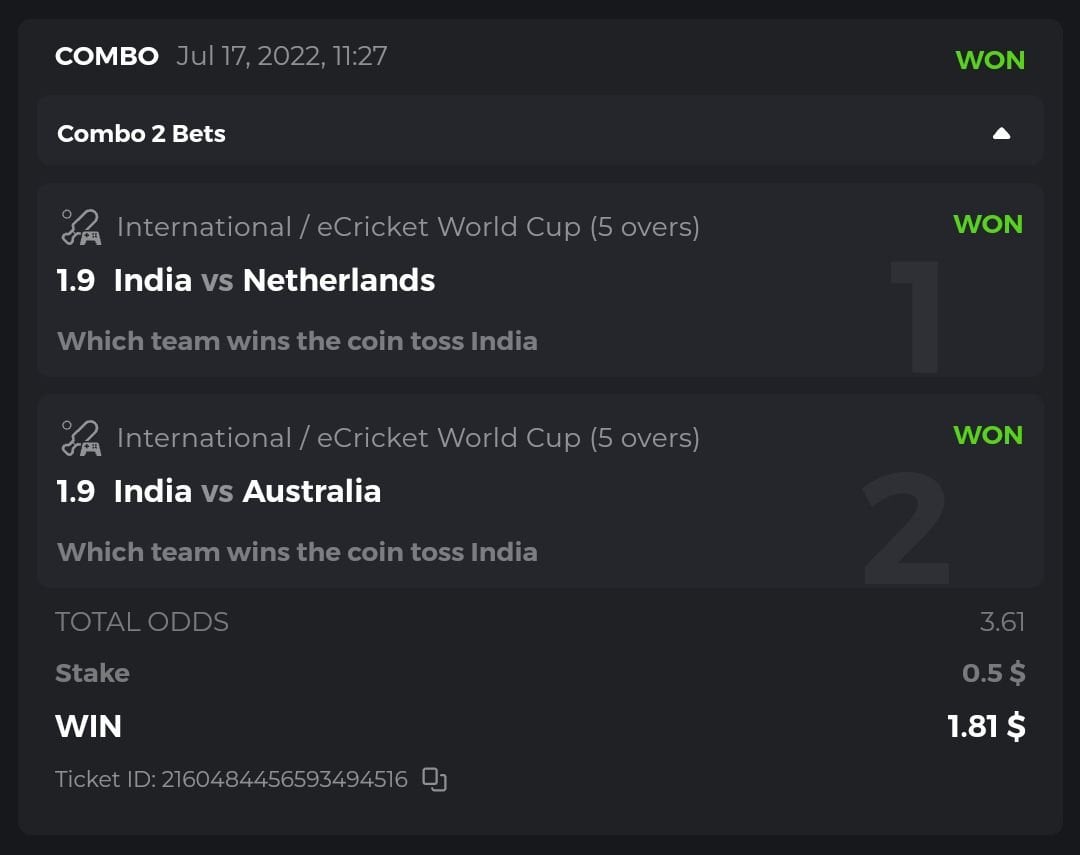Click coin toss market text for Australia bet
Viewport: 1080px width, 855px height.
pos(297,552)
